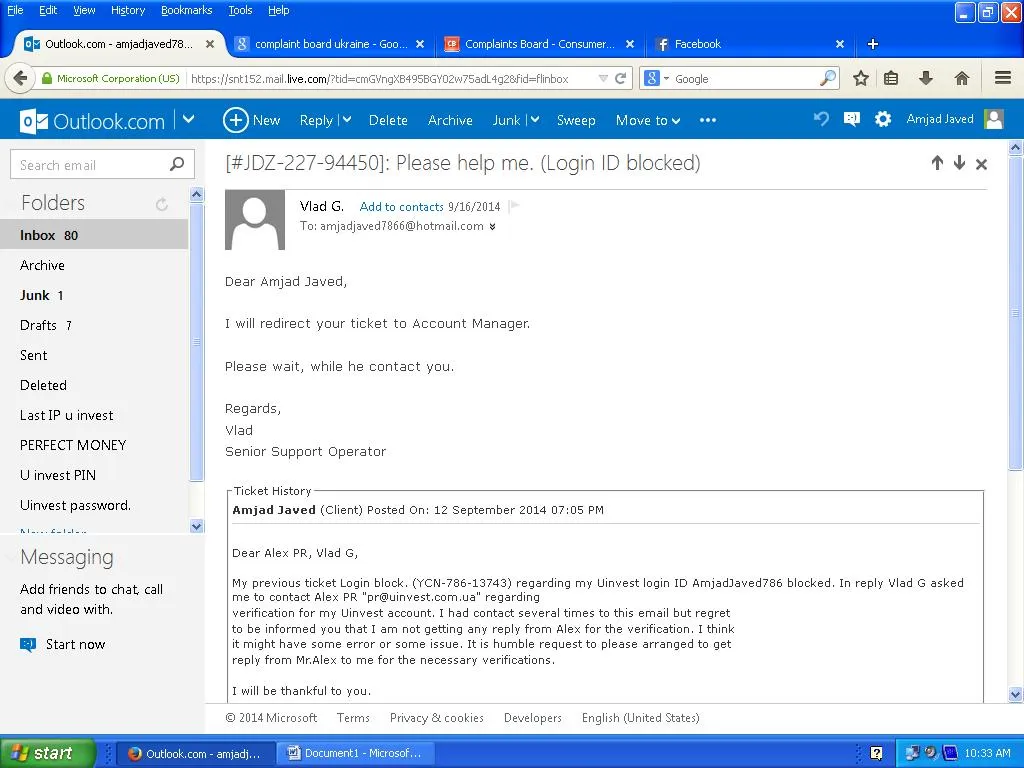
Task: Open the downloads arrow icon
Action: (925, 79)
